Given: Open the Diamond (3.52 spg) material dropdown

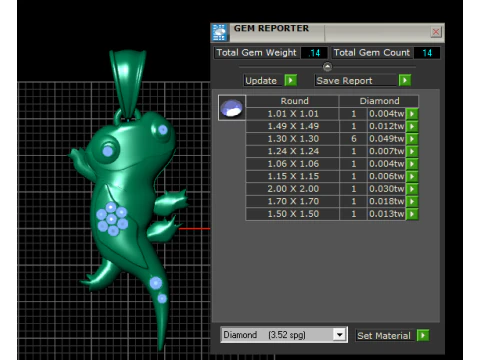Looking at the screenshot, I should [339, 334].
